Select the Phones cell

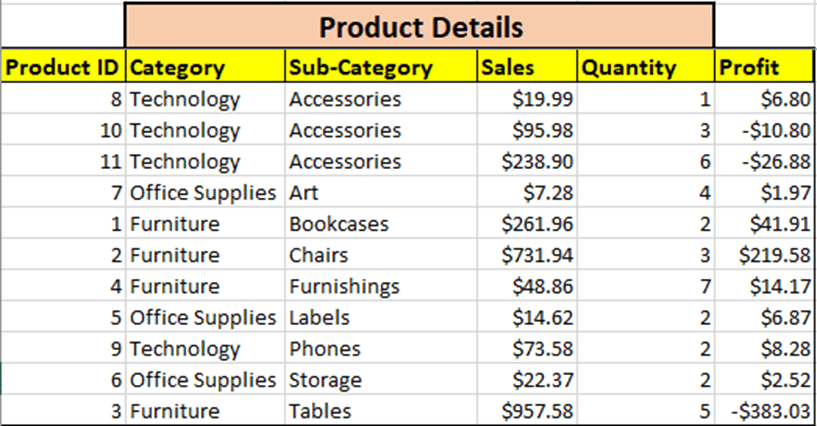click(381, 348)
